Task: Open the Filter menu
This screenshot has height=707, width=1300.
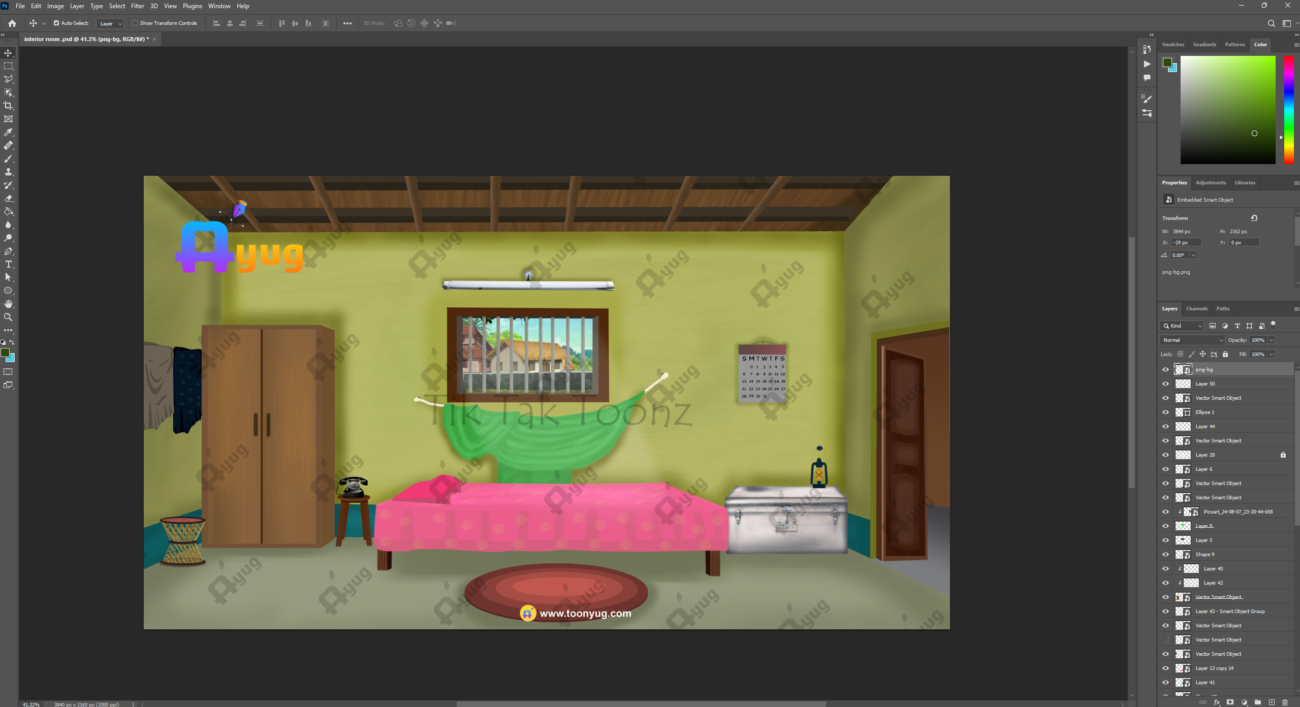Action: click(137, 6)
